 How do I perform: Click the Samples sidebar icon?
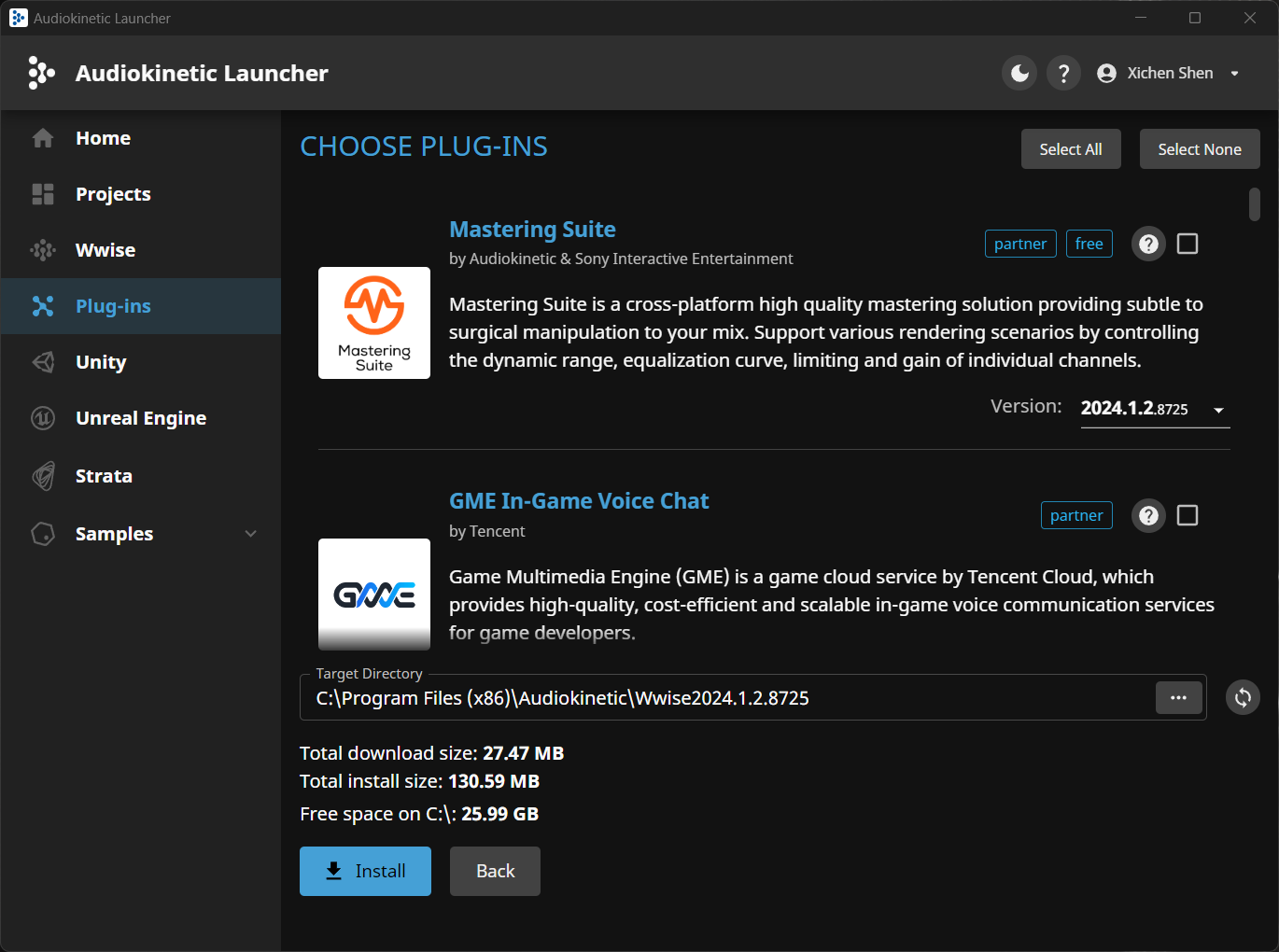(x=43, y=534)
